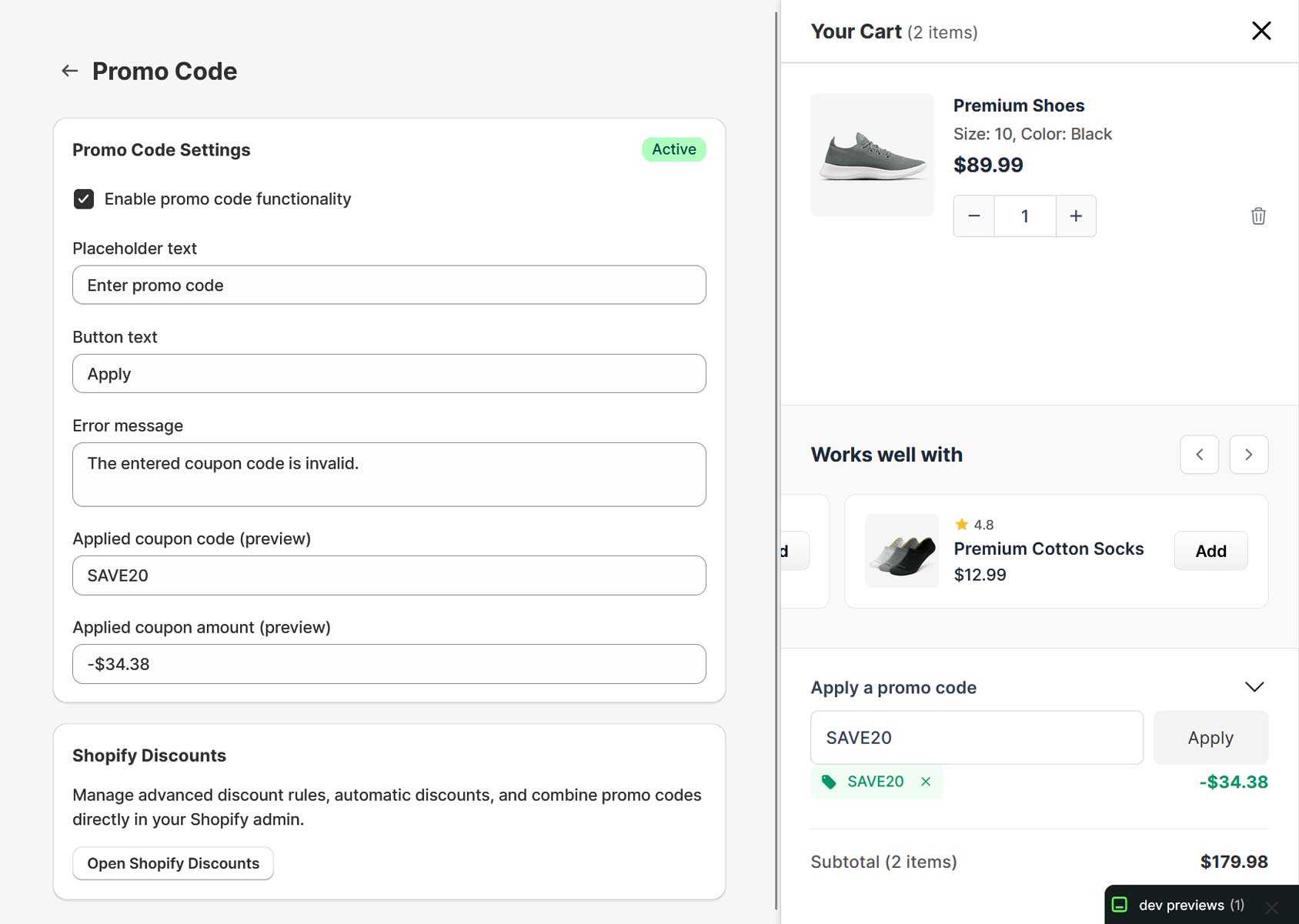Edit the Applied coupon code preview field
The width and height of the screenshot is (1299, 924).
point(389,575)
